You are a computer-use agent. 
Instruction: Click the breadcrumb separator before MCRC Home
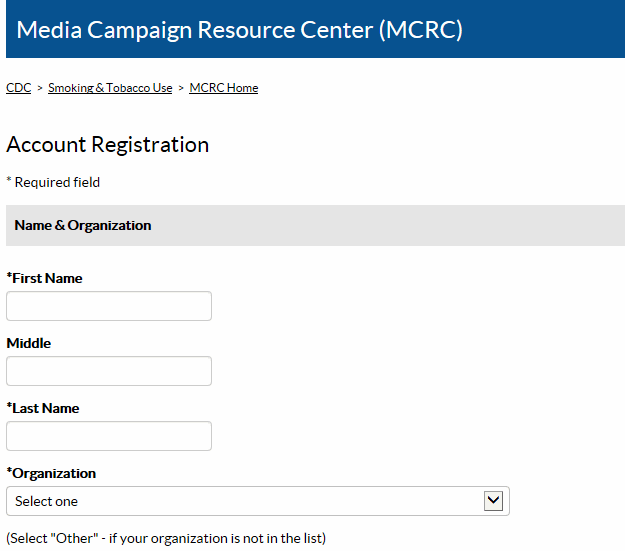181,88
